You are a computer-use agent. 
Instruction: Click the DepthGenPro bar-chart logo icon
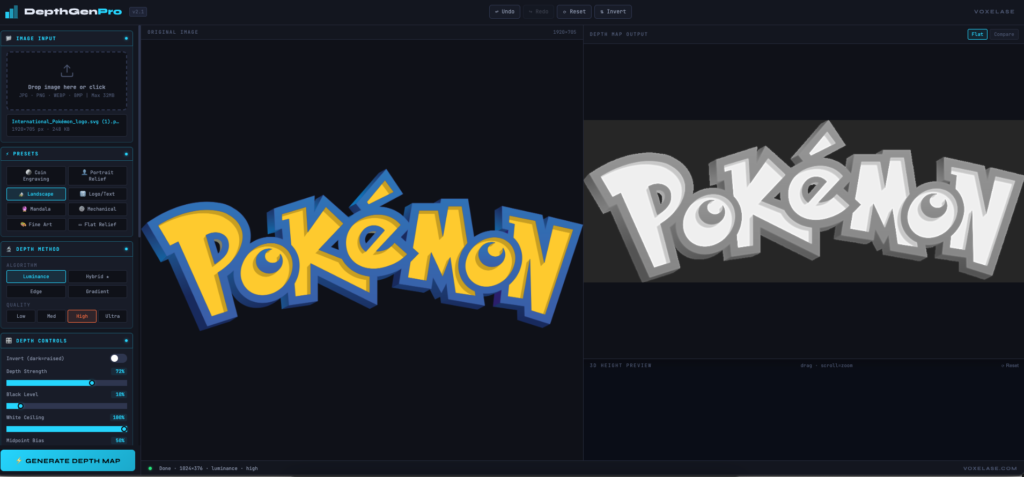[x=12, y=12]
